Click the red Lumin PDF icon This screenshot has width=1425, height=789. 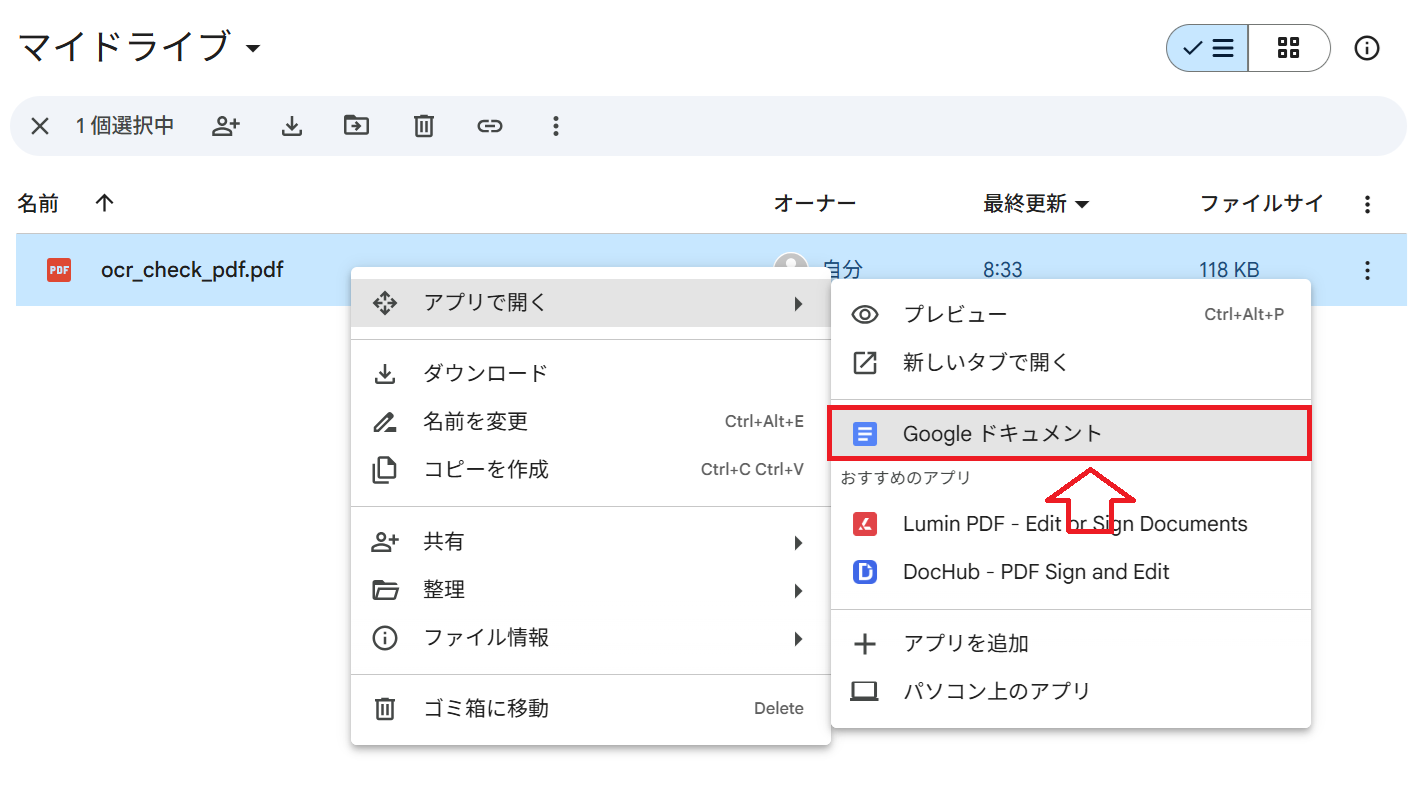(865, 524)
